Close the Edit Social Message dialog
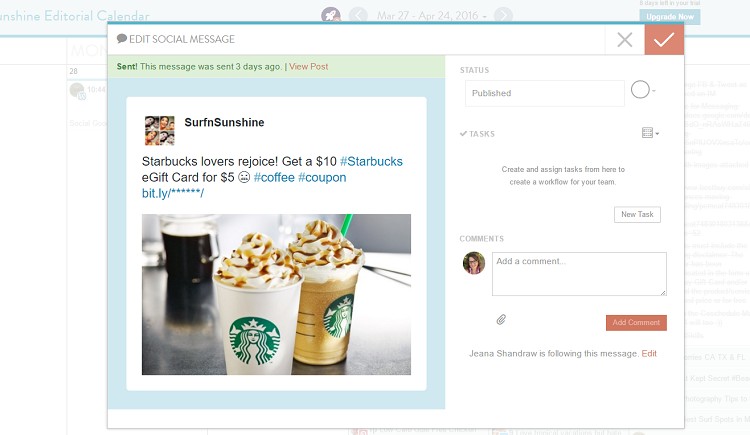 click(x=625, y=40)
